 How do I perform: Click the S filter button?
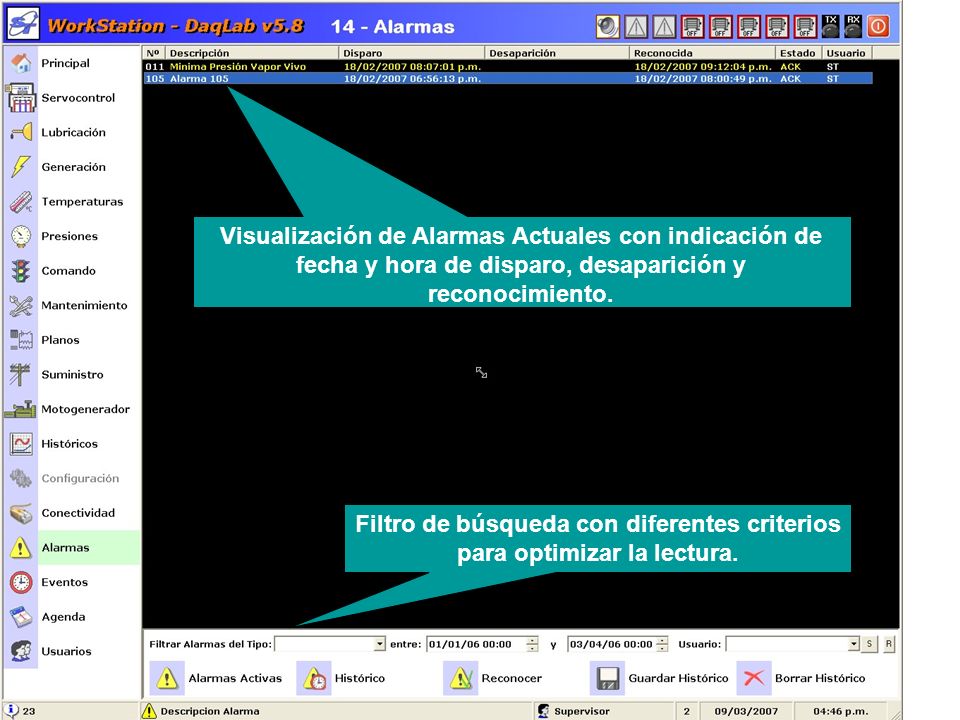pos(869,644)
